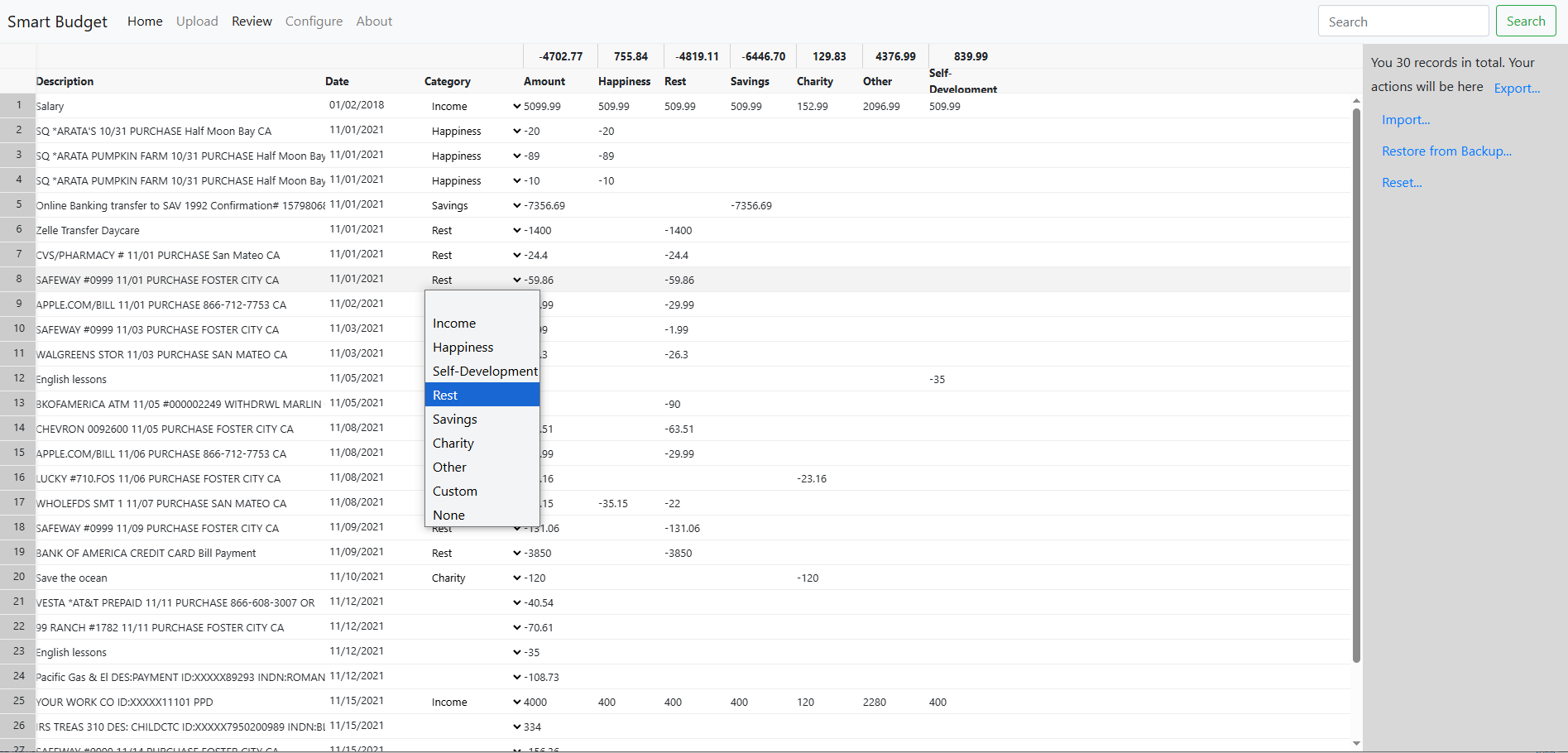Select Income from the category dropdown list
This screenshot has width=1568, height=753.
454,324
